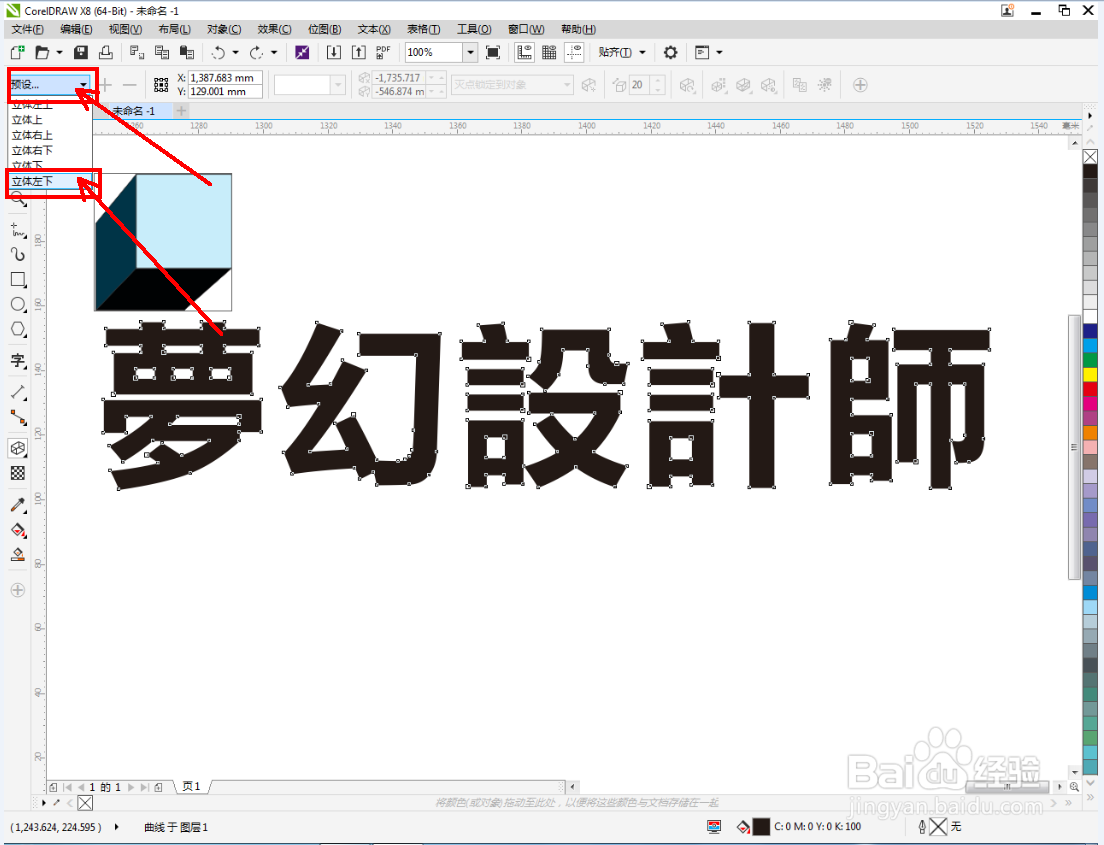Select the Connector tool
1104x845 pixels.
(18, 418)
